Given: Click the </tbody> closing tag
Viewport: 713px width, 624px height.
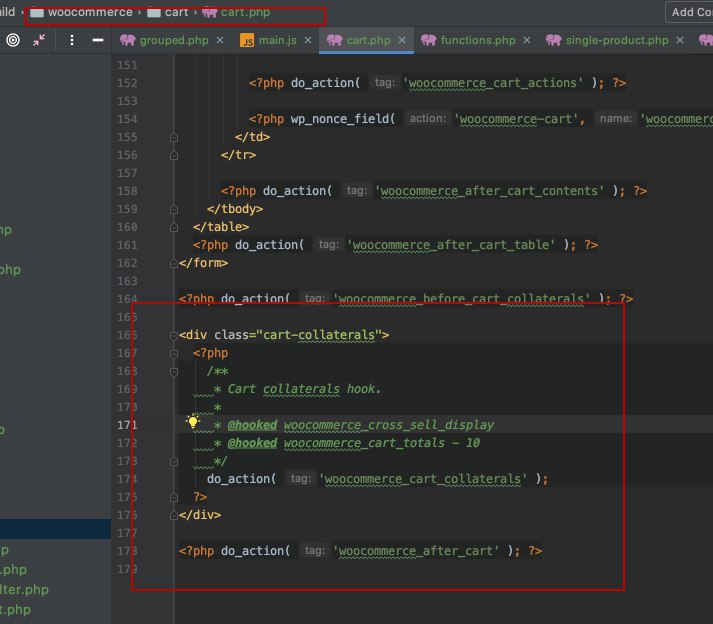Looking at the screenshot, I should point(235,209).
